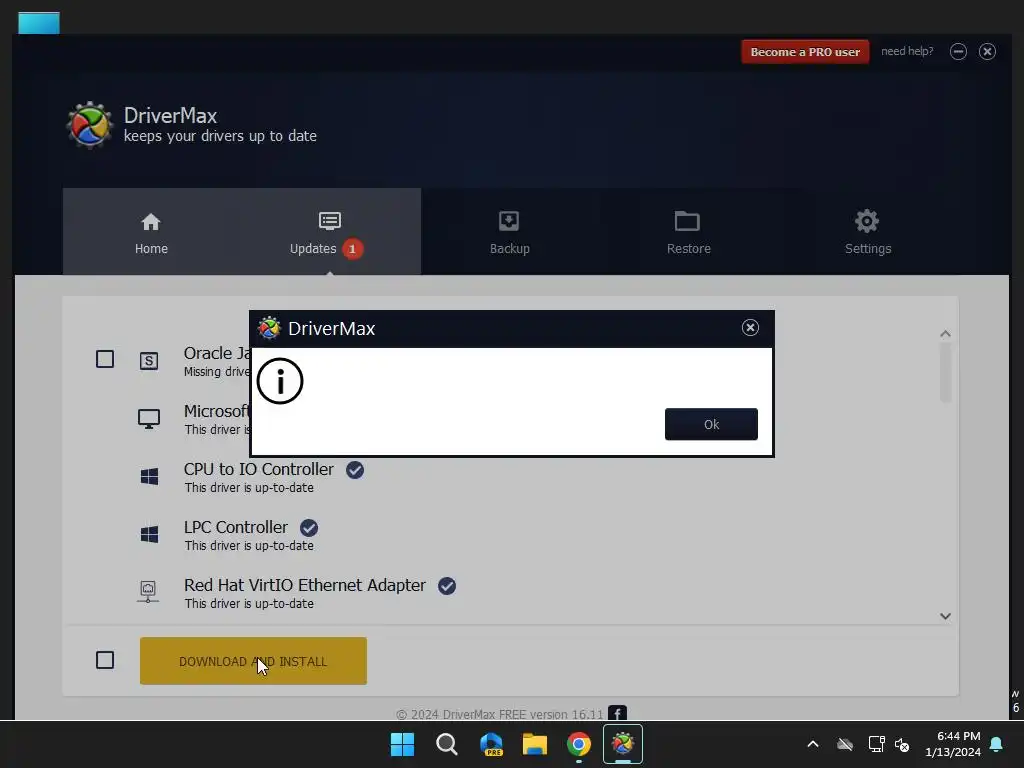Open the Facebook icon in footer
The height and width of the screenshot is (768, 1024).
click(617, 713)
